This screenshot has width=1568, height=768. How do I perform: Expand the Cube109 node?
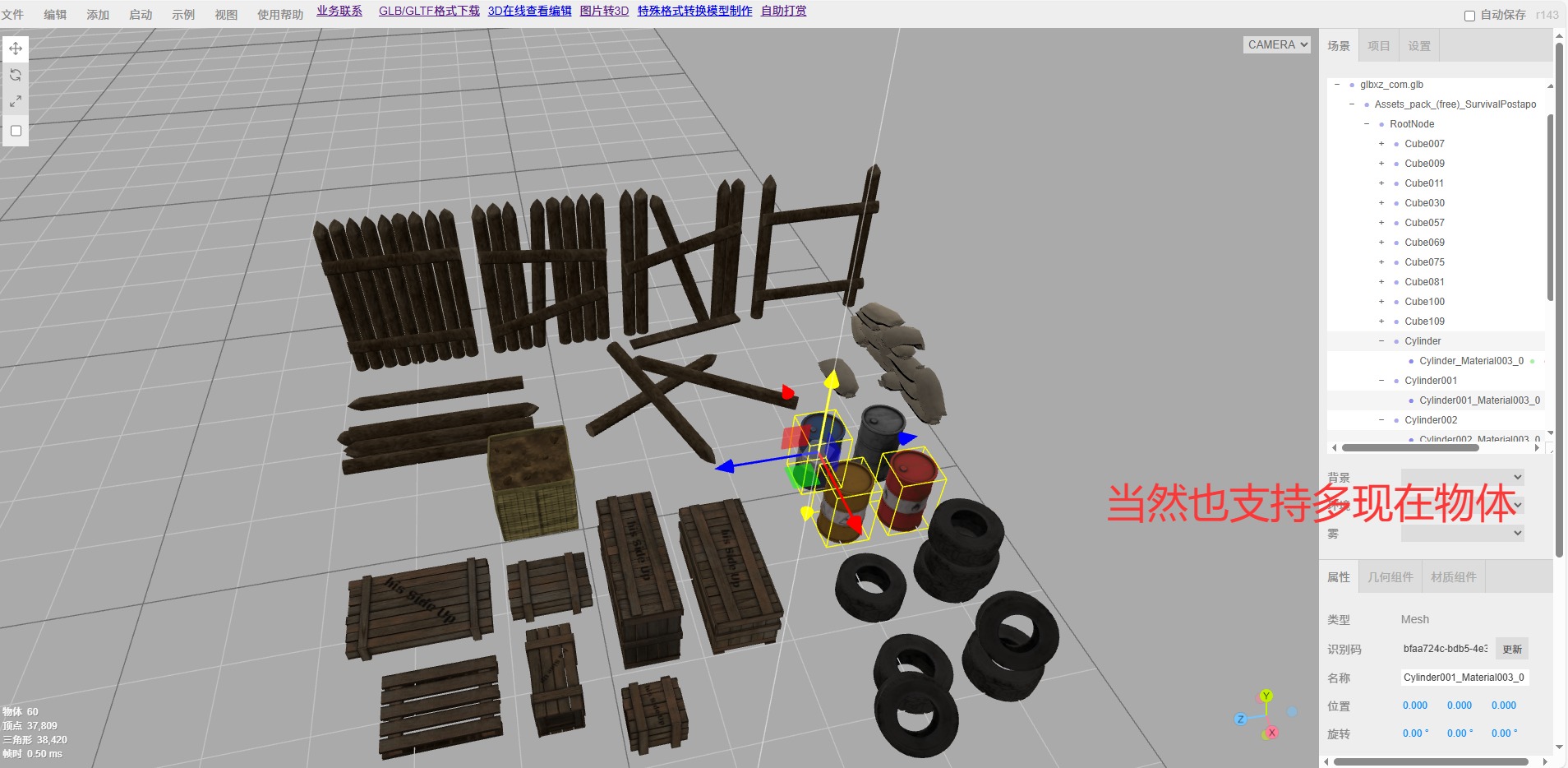1381,322
